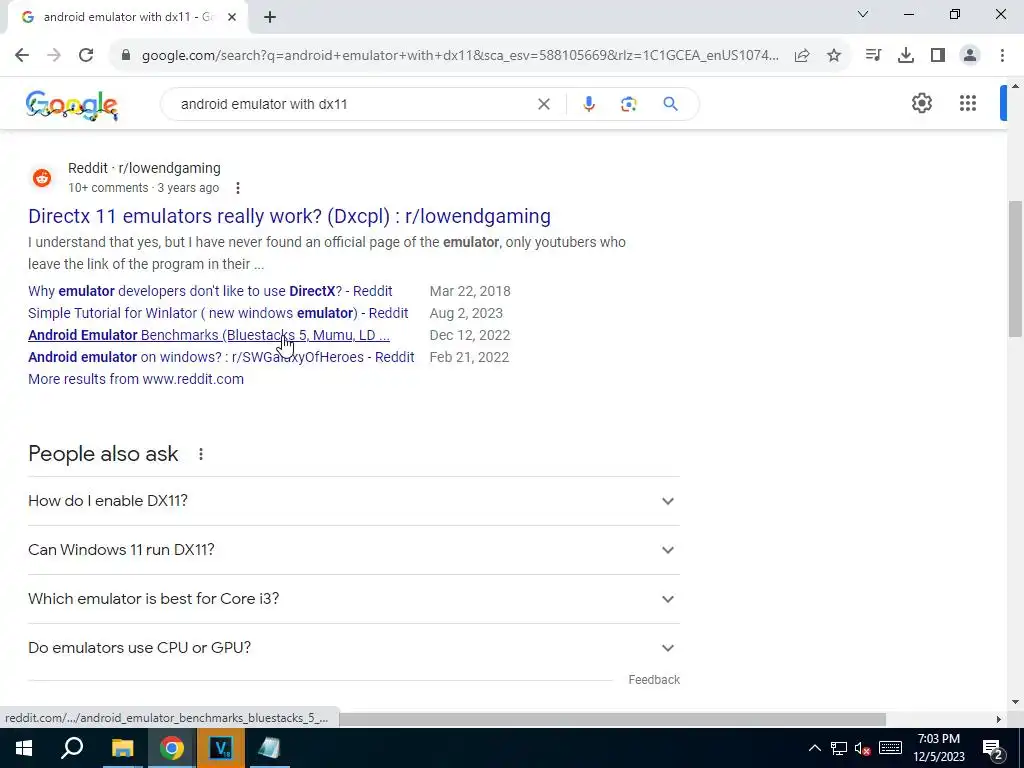The width and height of the screenshot is (1024, 768).
Task: Share this page from the address bar
Action: coord(802,56)
